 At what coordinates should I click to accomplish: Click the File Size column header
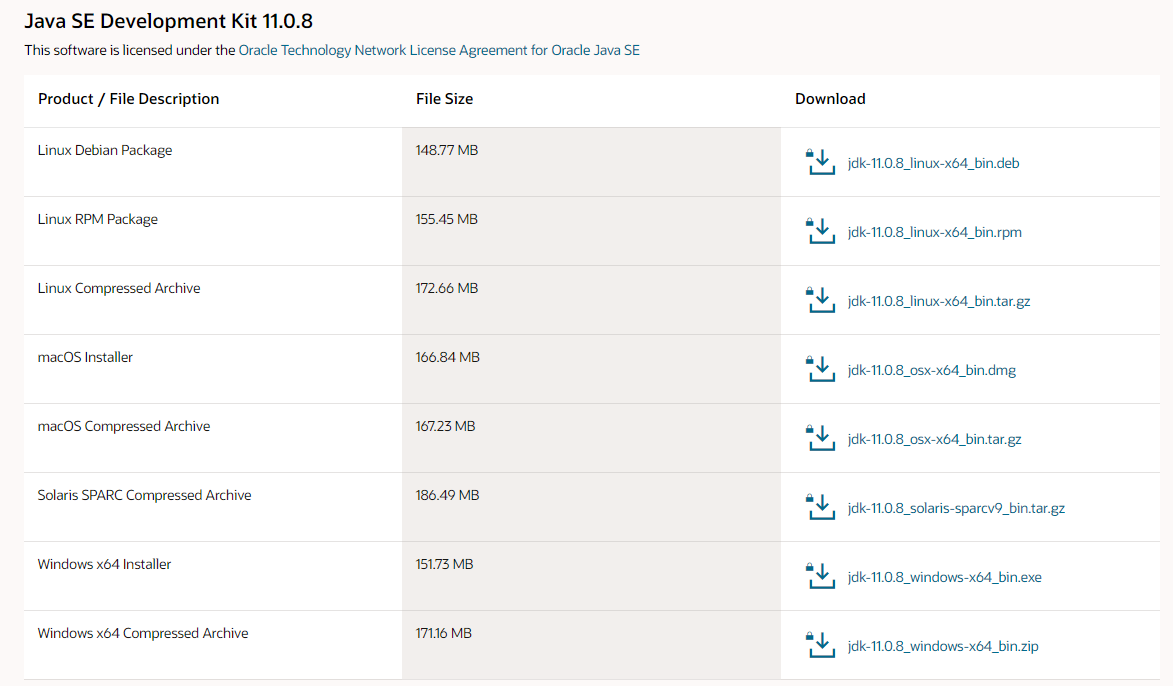(444, 99)
